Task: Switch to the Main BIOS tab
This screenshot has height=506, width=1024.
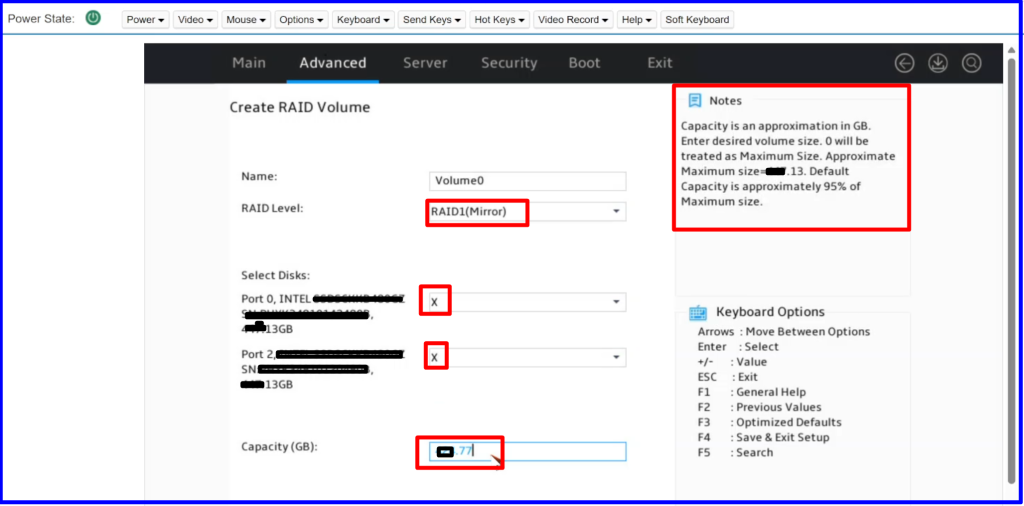Action: 249,63
